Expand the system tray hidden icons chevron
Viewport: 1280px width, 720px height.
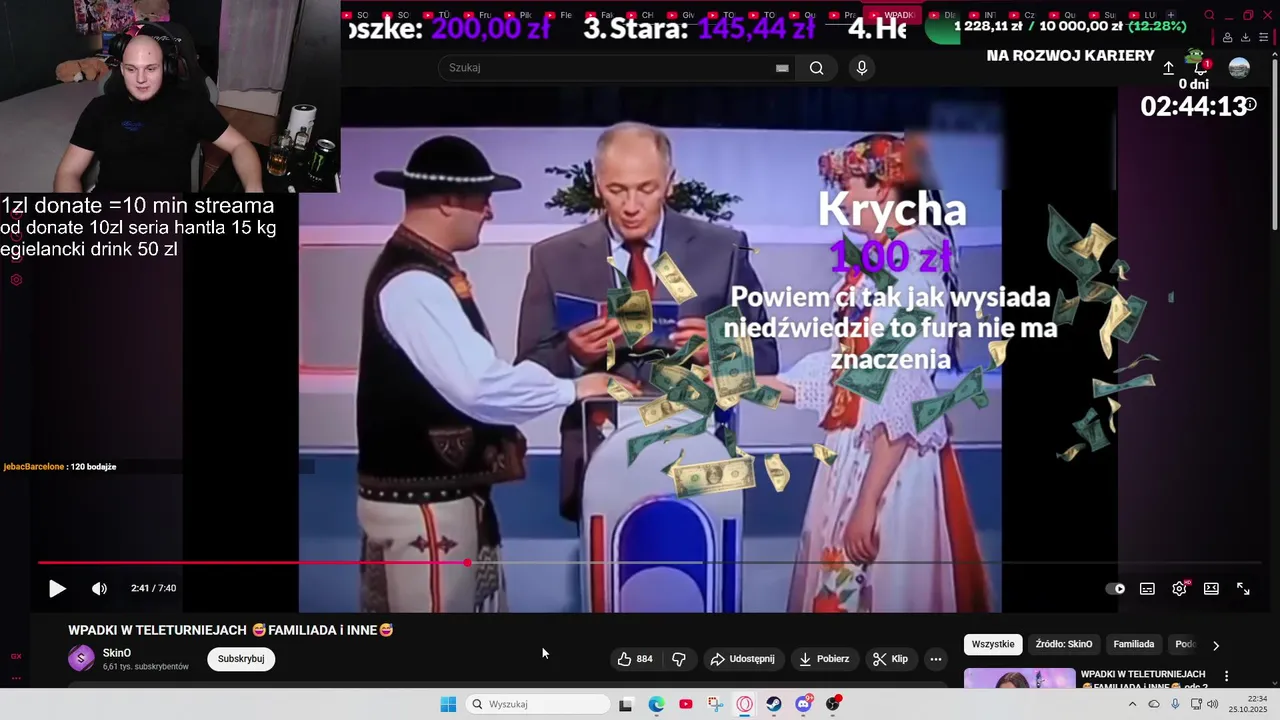pos(1132,704)
